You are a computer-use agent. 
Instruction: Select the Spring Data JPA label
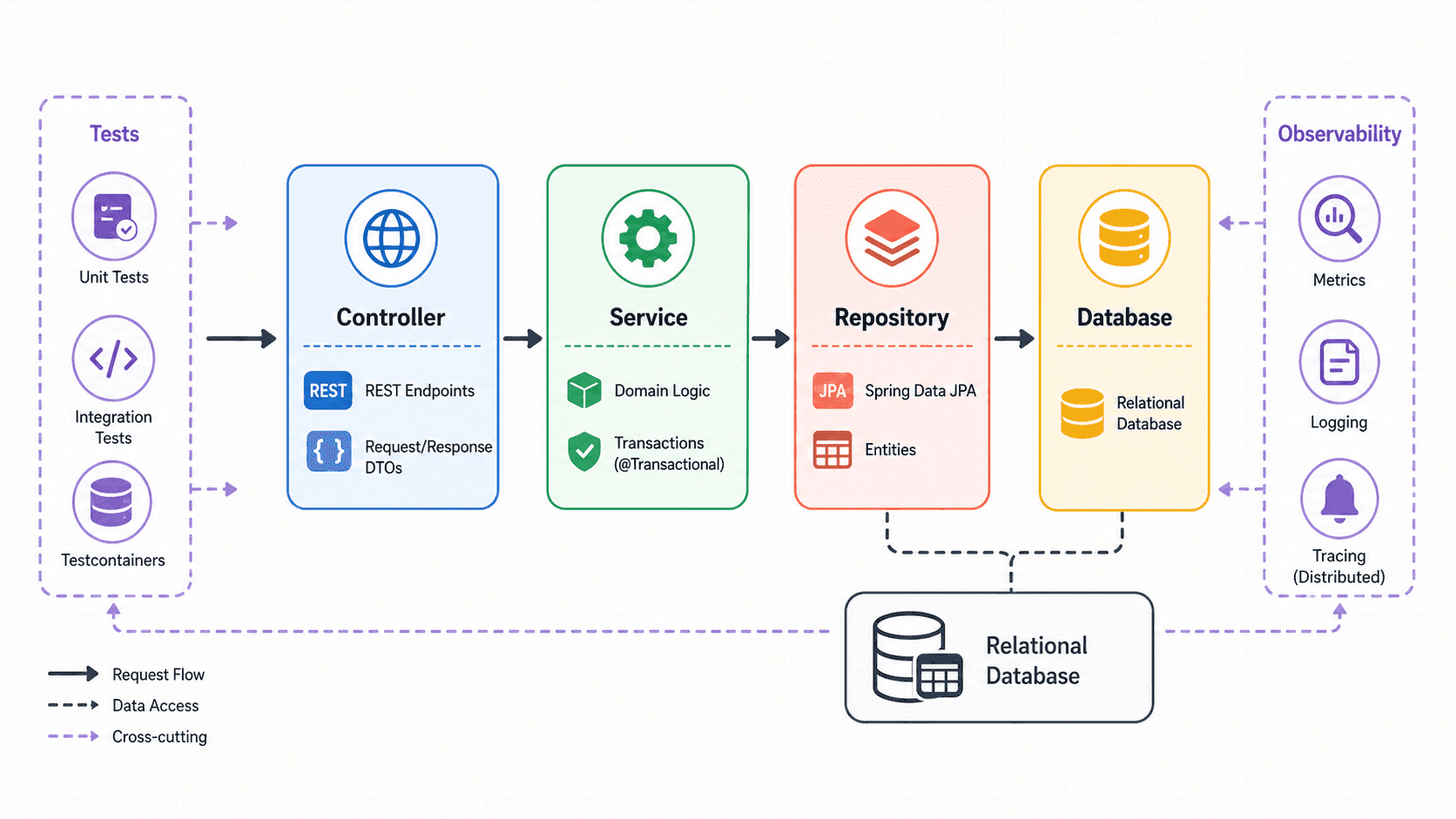click(x=920, y=391)
